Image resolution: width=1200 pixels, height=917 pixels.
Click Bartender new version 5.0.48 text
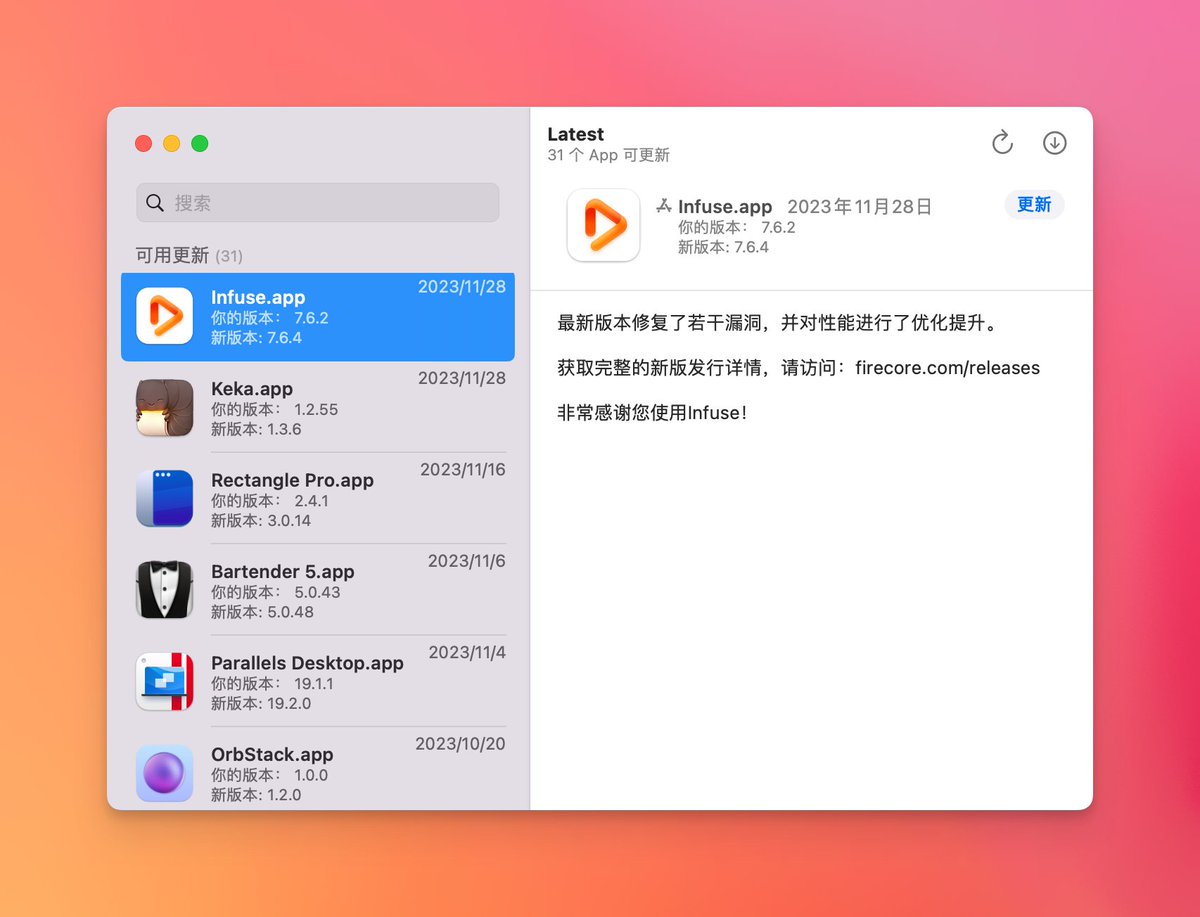pyautogui.click(x=262, y=612)
